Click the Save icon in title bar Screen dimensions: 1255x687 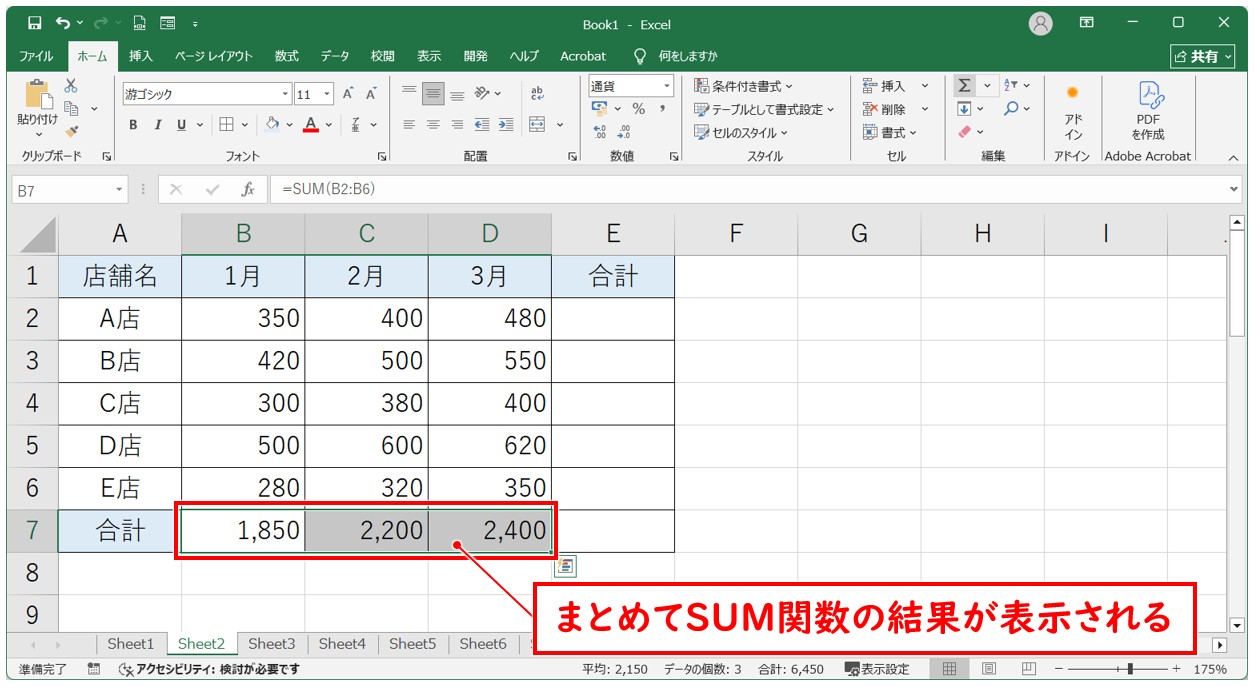(x=34, y=23)
